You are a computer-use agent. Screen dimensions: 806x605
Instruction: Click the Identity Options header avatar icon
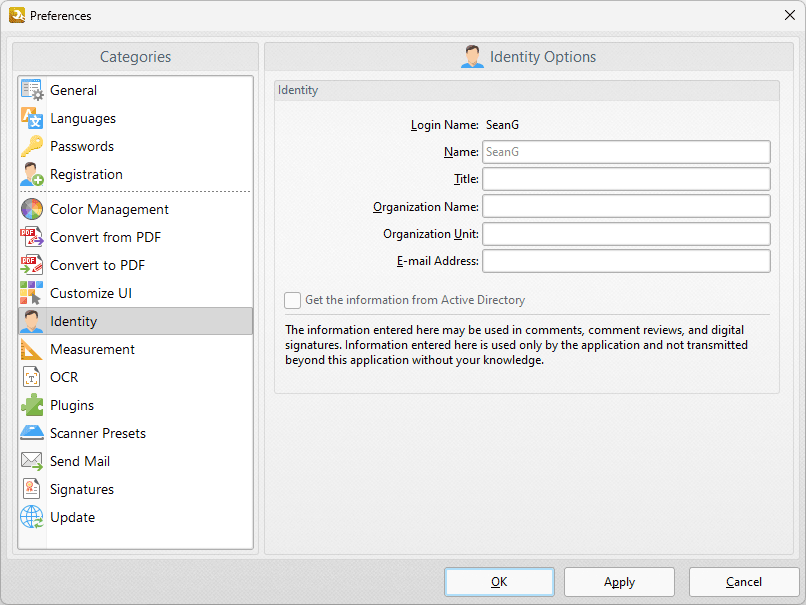(x=472, y=57)
